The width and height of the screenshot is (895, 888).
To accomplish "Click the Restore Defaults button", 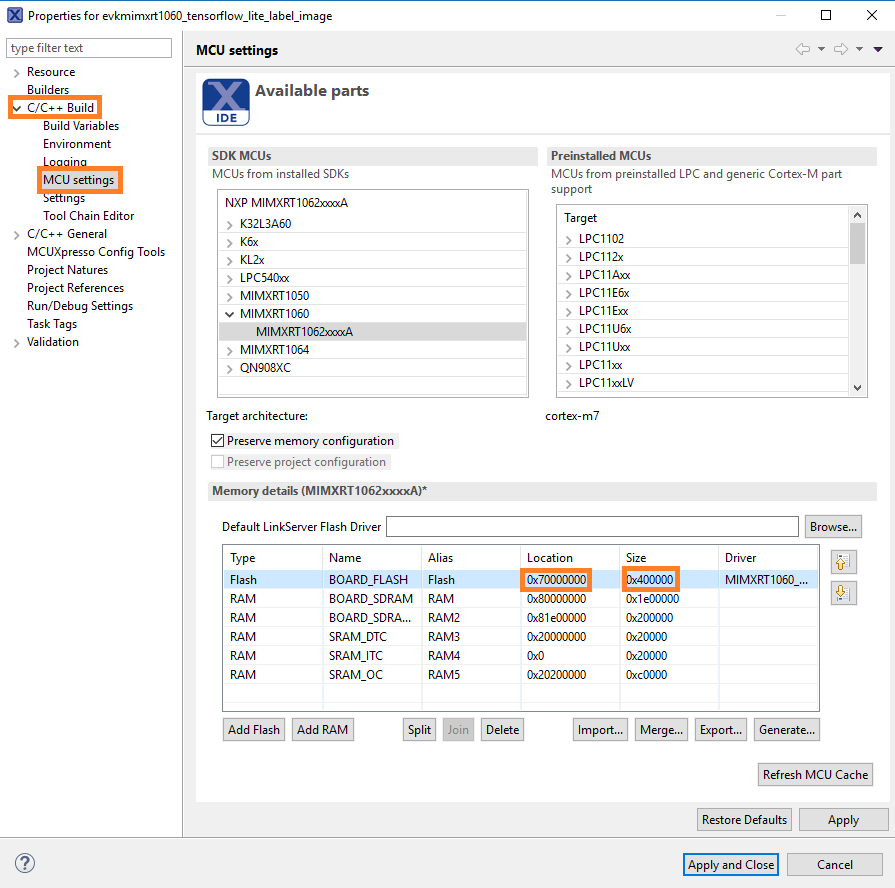I will (x=744, y=820).
